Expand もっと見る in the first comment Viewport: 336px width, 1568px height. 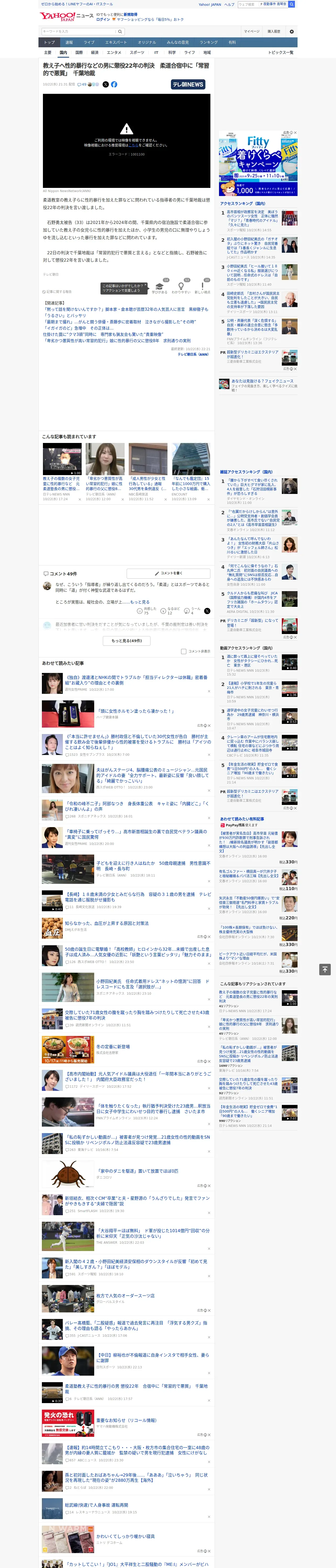[x=140, y=602]
